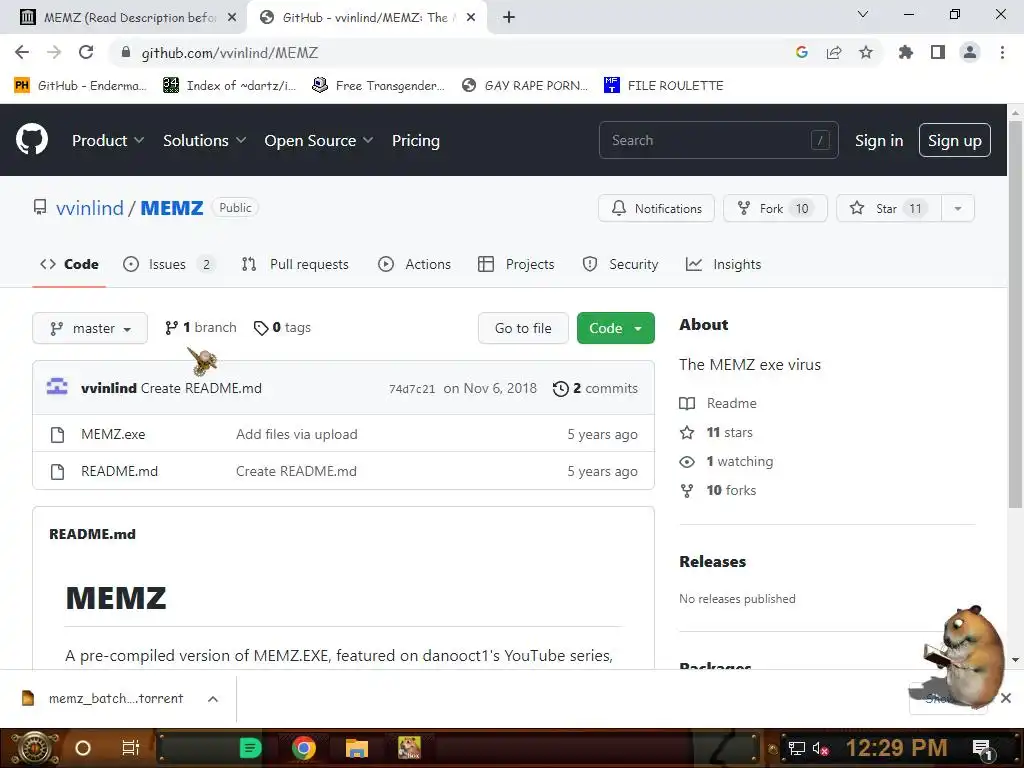Open the notification center icon
Screen dimensions: 1024x768
(982, 749)
